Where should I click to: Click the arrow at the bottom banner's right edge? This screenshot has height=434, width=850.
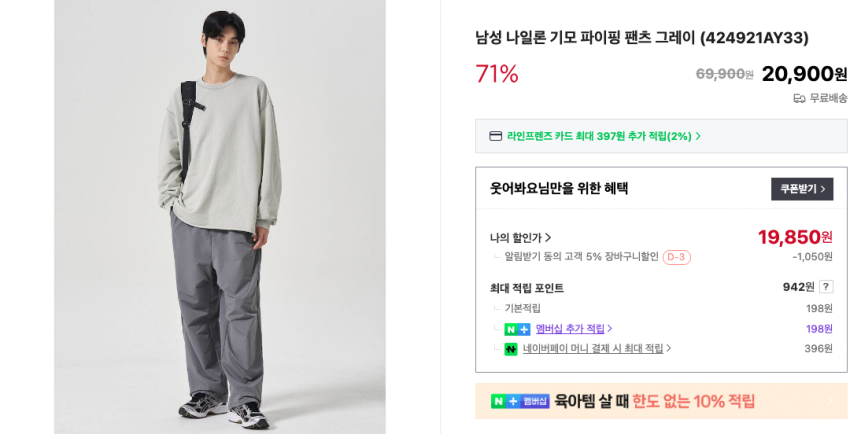coord(828,401)
